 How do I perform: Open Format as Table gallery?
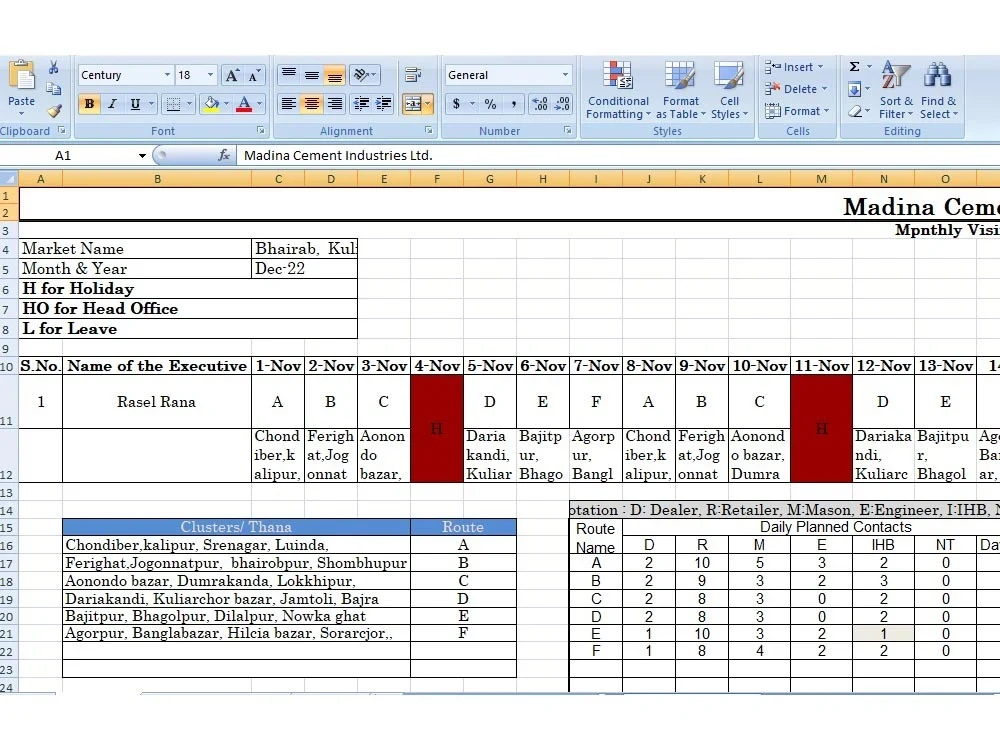tap(680, 91)
